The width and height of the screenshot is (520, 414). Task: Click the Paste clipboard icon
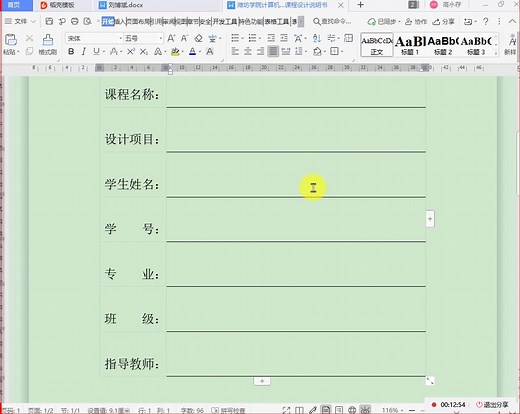(x=11, y=39)
